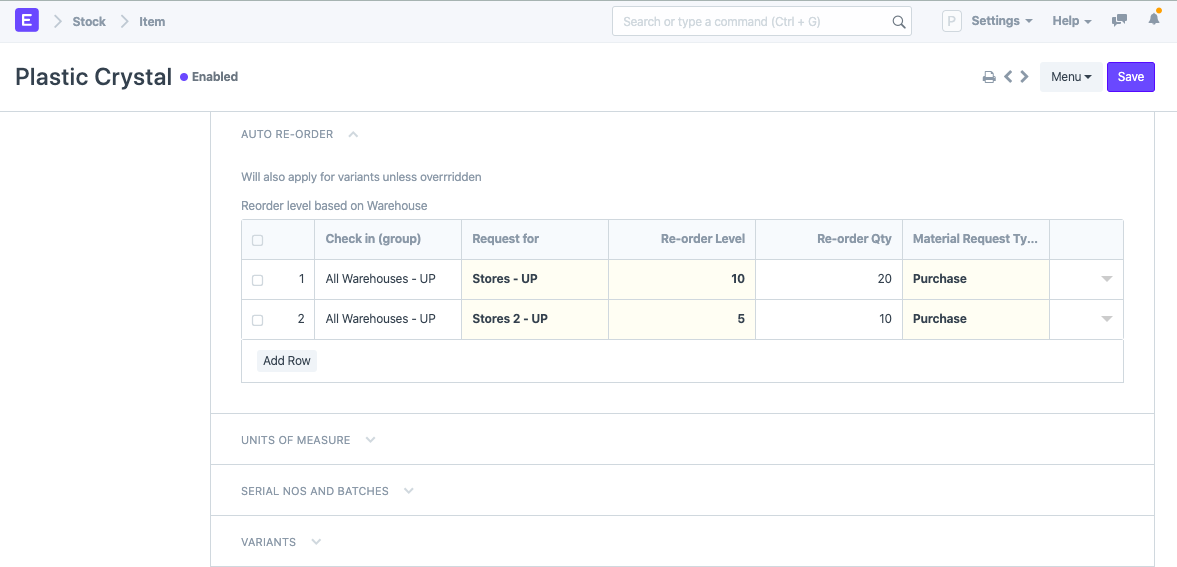This screenshot has width=1177, height=567.
Task: Select all rows with header checkbox
Action: (258, 240)
